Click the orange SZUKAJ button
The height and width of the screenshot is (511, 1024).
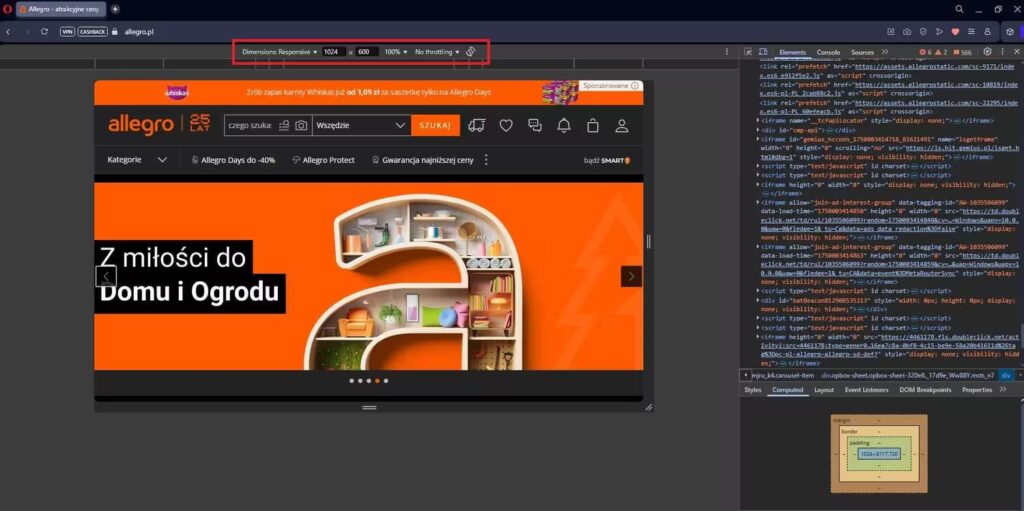tap(436, 125)
